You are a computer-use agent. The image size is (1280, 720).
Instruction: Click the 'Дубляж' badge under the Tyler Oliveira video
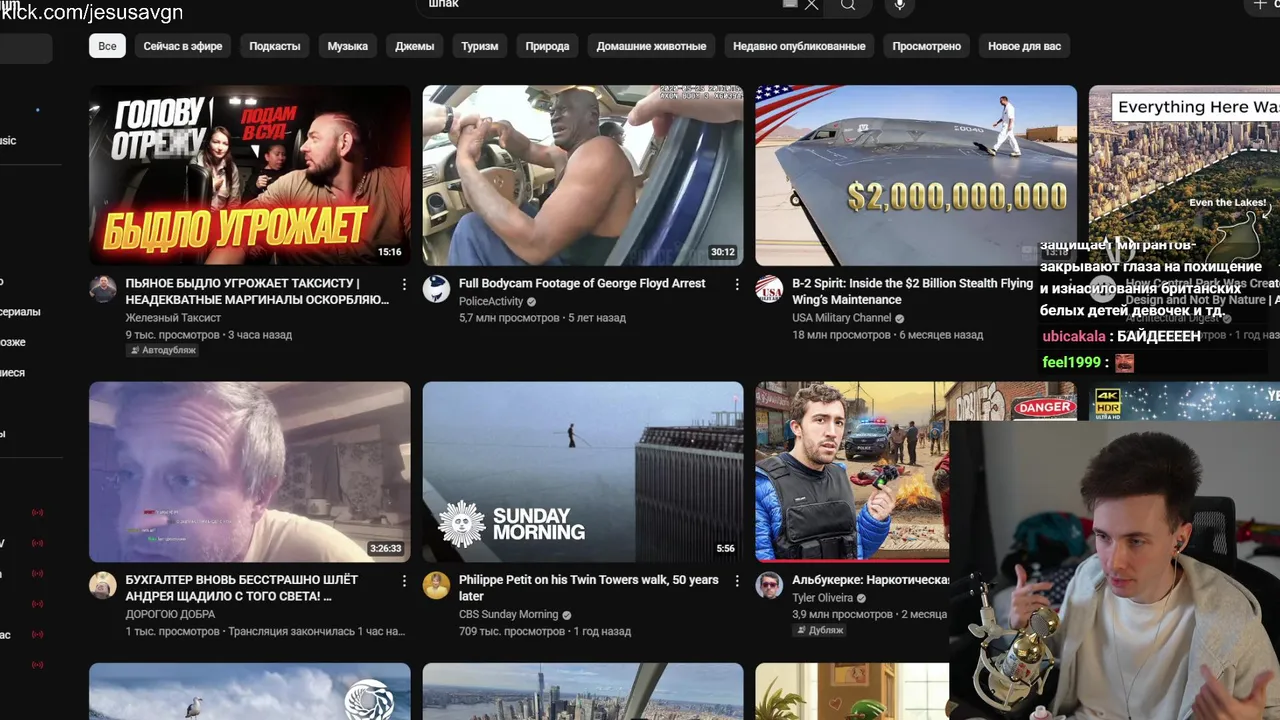(x=820, y=631)
